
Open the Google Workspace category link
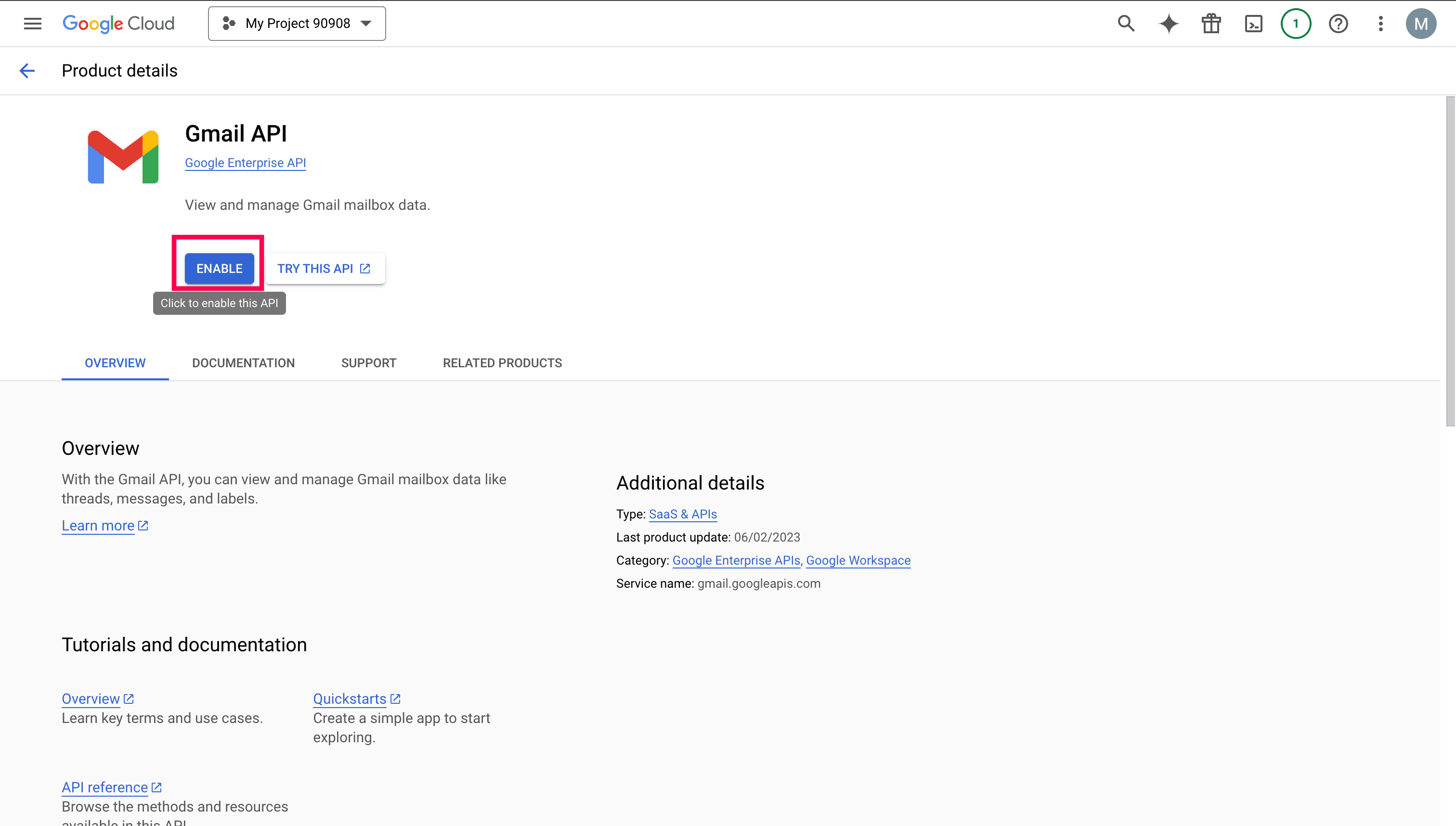[858, 560]
